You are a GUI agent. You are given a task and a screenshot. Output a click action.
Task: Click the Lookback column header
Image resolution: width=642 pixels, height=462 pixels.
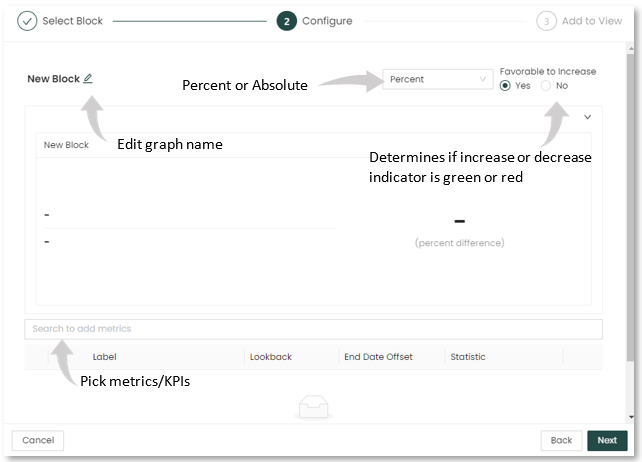coord(269,357)
